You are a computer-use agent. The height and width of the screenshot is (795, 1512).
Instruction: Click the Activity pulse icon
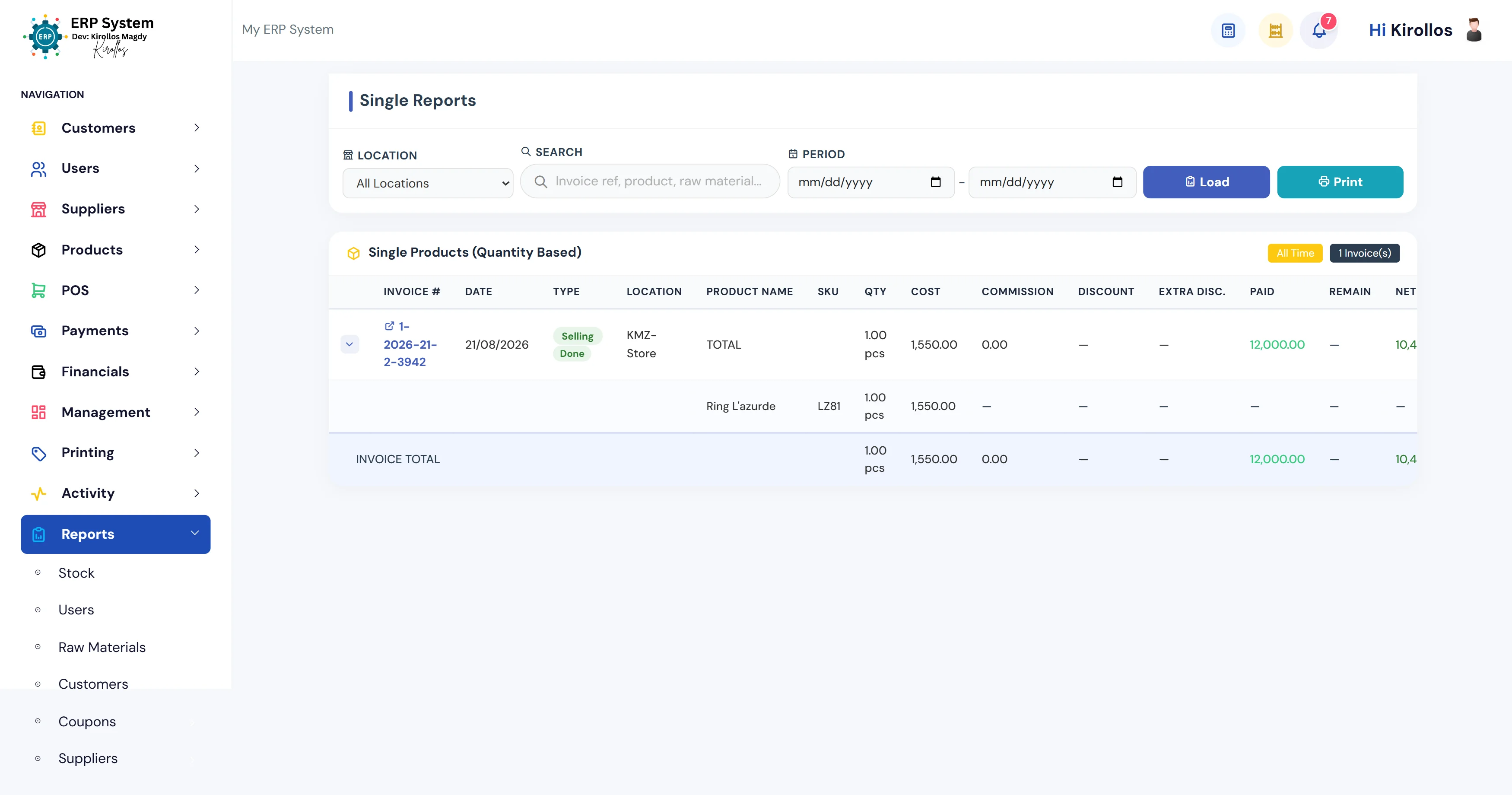(39, 494)
